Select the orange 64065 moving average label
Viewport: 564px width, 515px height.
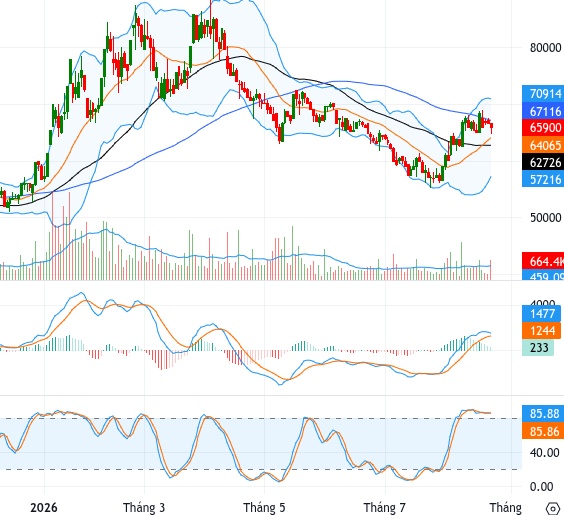coord(543,145)
